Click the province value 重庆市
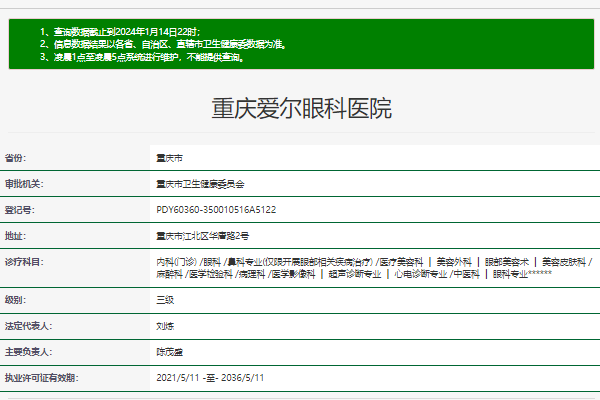 [170, 158]
